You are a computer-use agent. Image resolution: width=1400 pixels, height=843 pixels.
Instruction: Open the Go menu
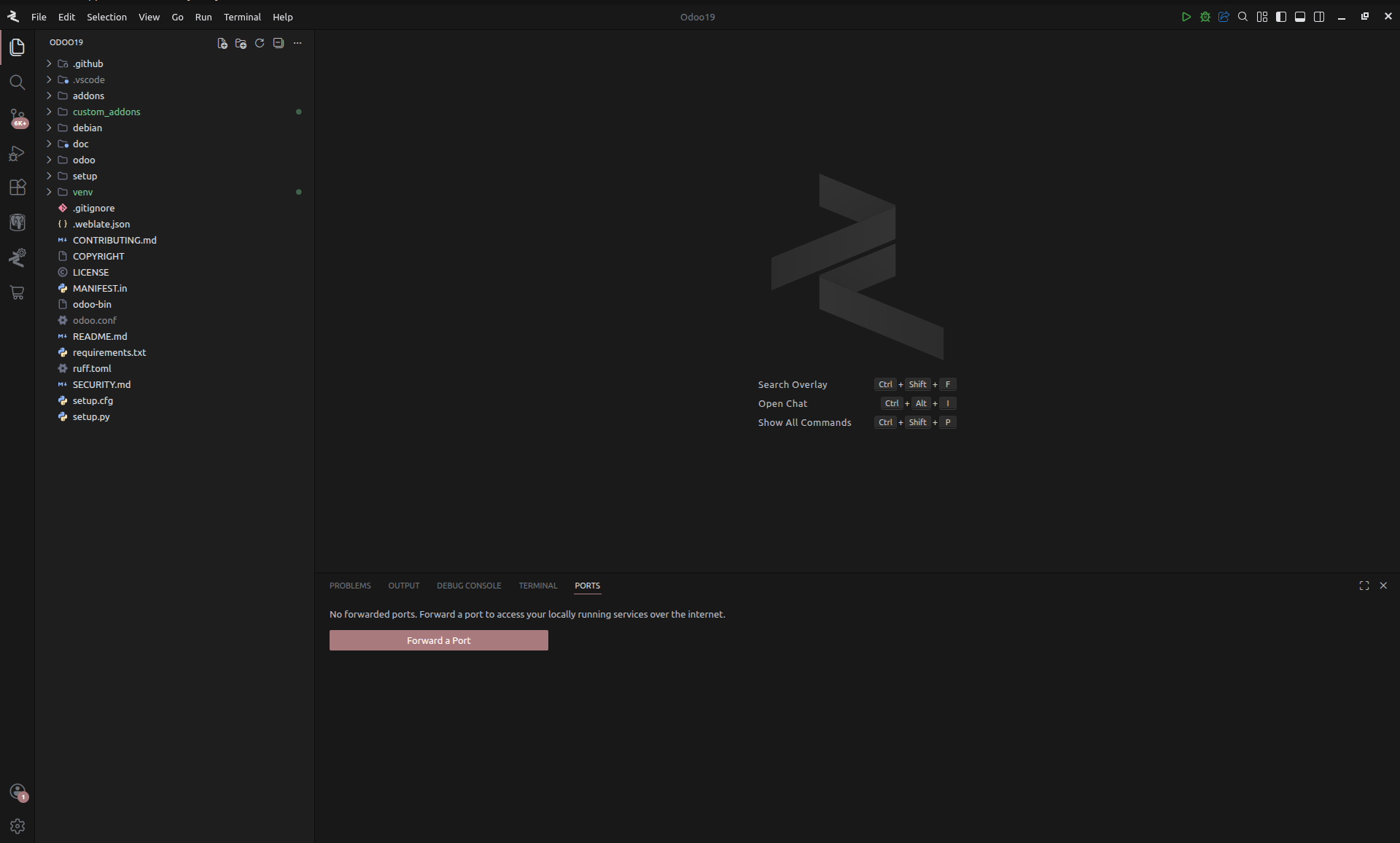point(177,17)
